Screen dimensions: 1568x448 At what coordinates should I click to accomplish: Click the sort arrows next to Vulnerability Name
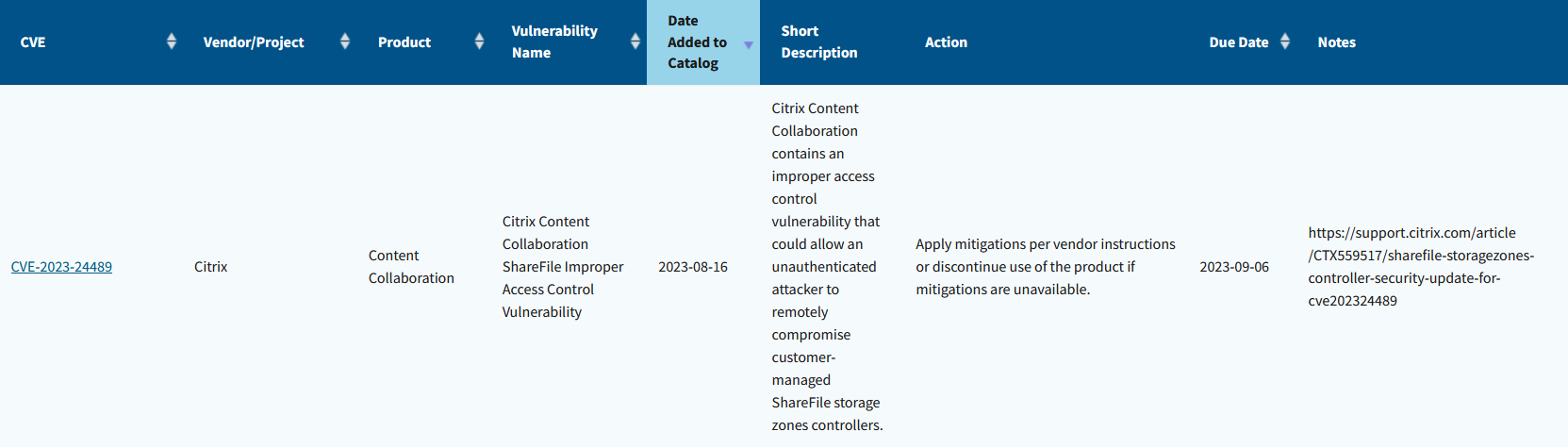tap(635, 41)
